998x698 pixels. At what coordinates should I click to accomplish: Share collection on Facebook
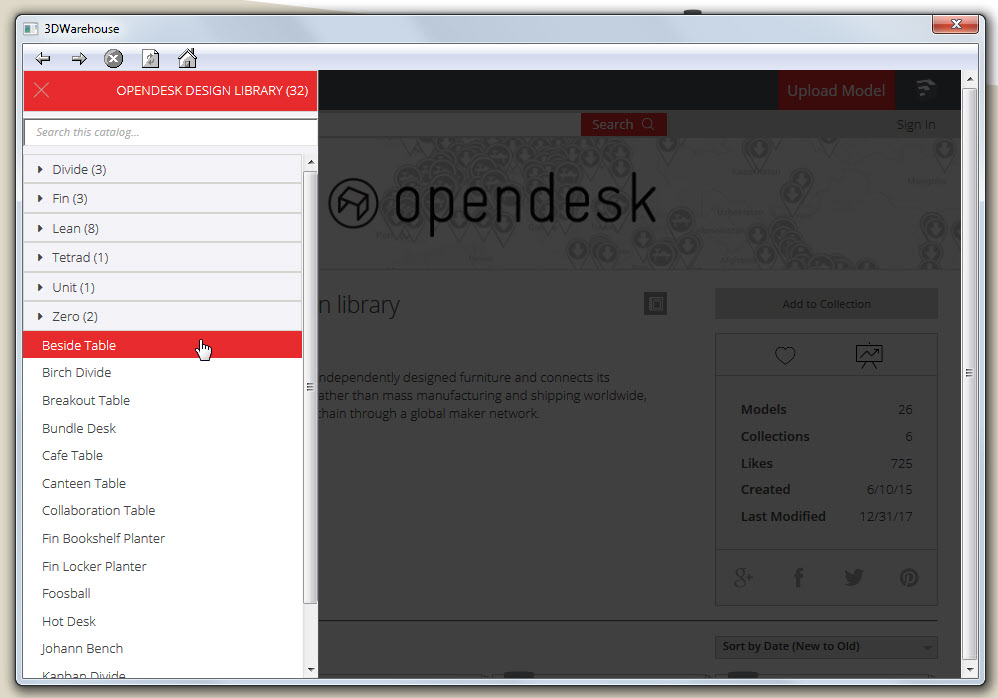point(798,578)
